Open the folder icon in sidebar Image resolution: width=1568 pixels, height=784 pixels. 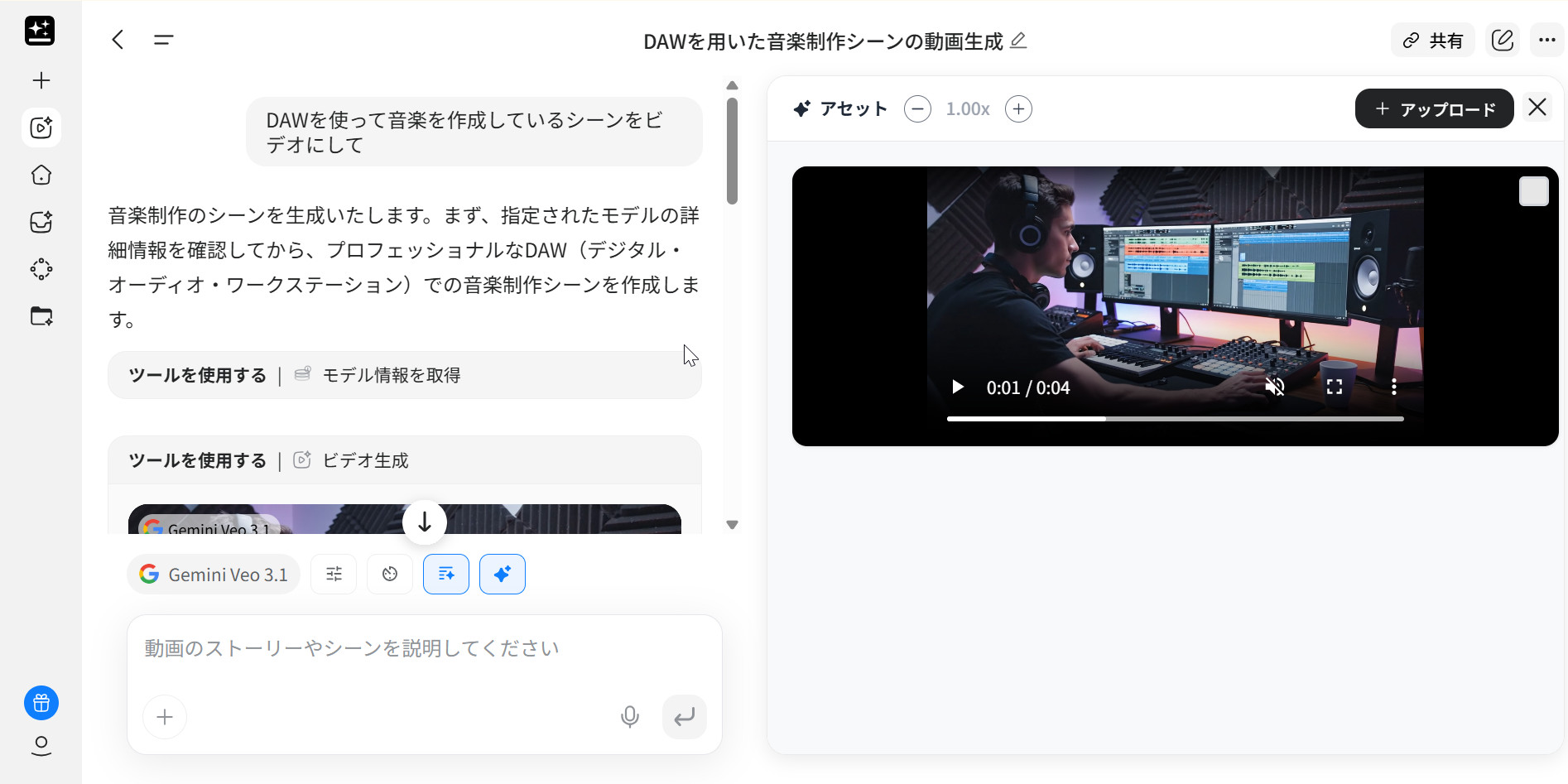(x=41, y=316)
